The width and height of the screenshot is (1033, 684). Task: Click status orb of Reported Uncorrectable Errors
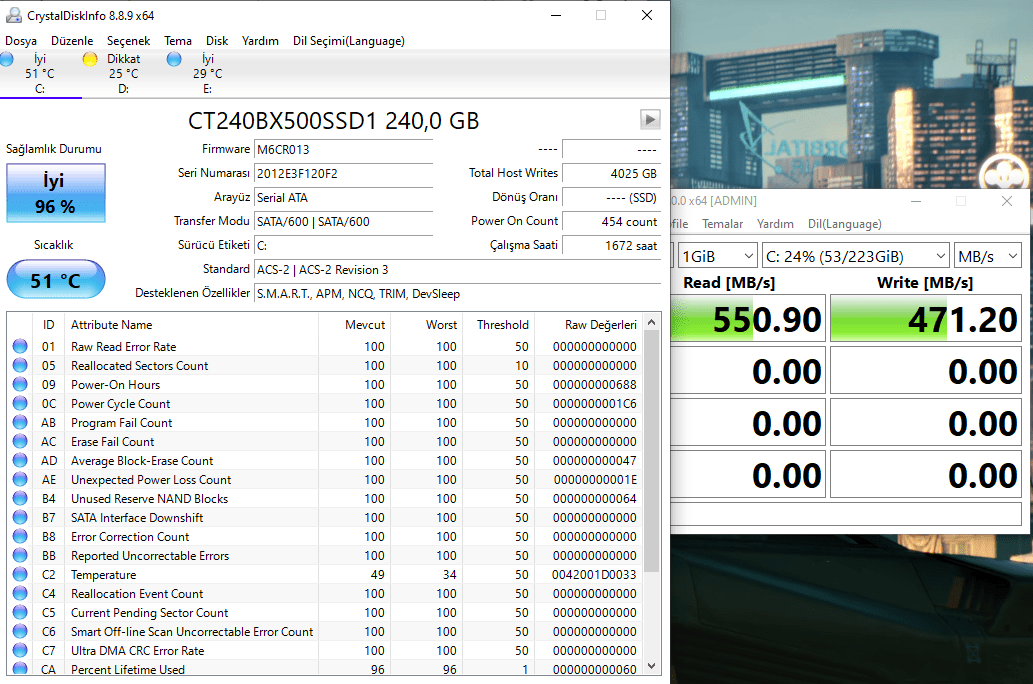[20, 556]
